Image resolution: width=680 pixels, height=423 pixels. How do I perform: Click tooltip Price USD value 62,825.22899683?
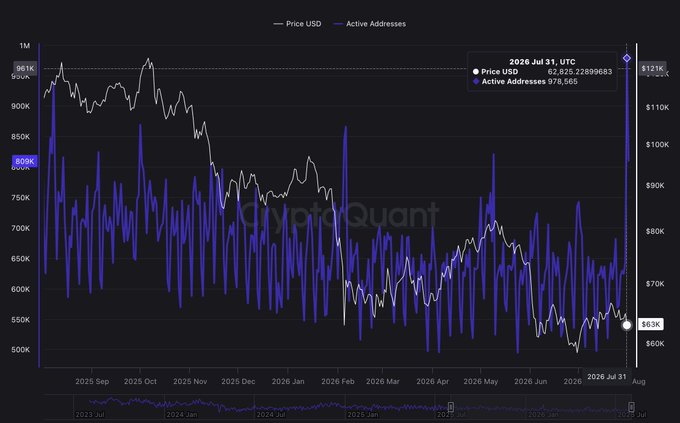pos(580,72)
